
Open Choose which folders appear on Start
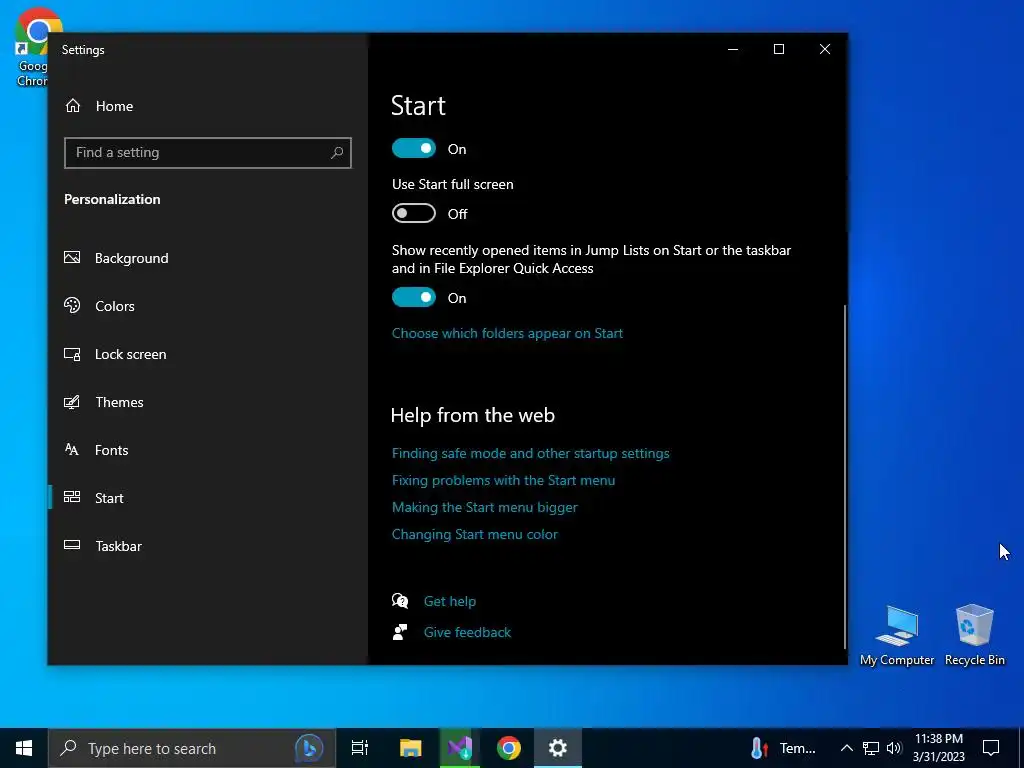507,333
